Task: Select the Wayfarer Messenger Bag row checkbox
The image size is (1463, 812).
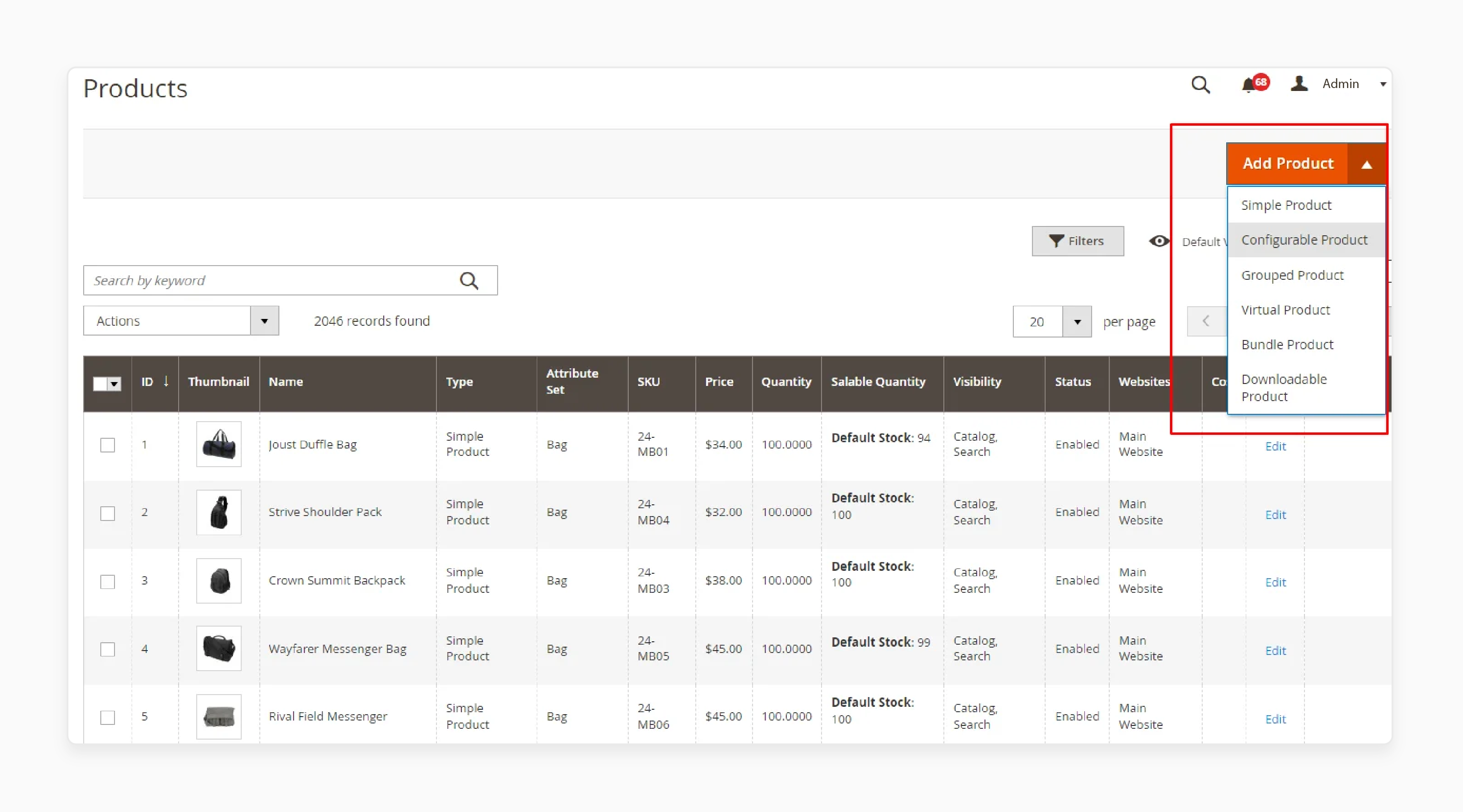Action: [x=107, y=649]
